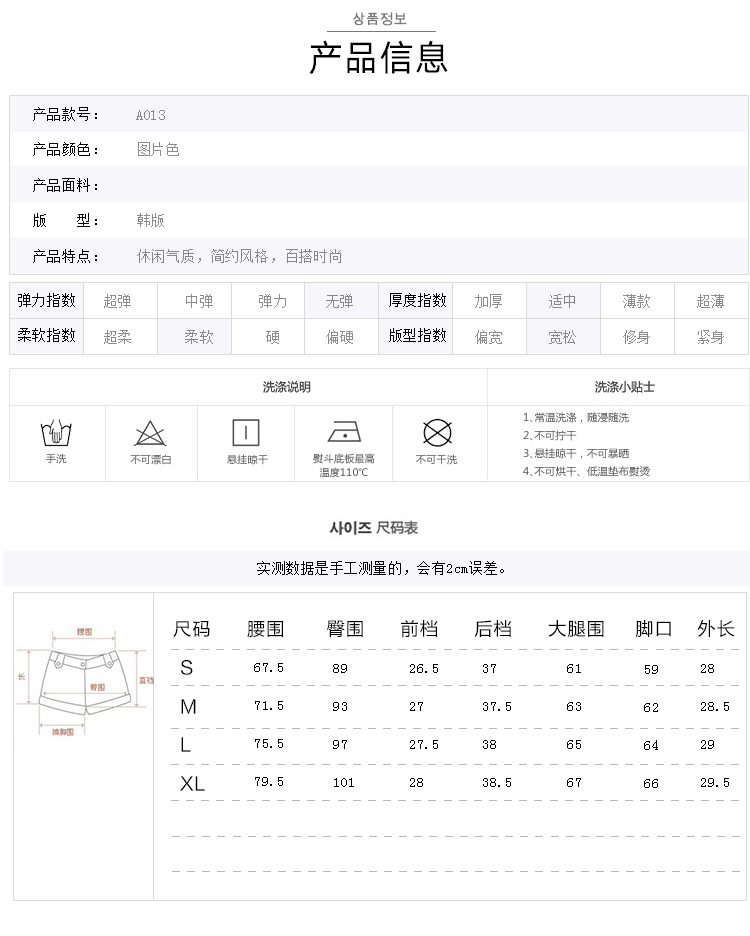Screen dimensions: 750x936
Task: Click leg opening 62 for size M
Action: pyautogui.click(x=651, y=708)
